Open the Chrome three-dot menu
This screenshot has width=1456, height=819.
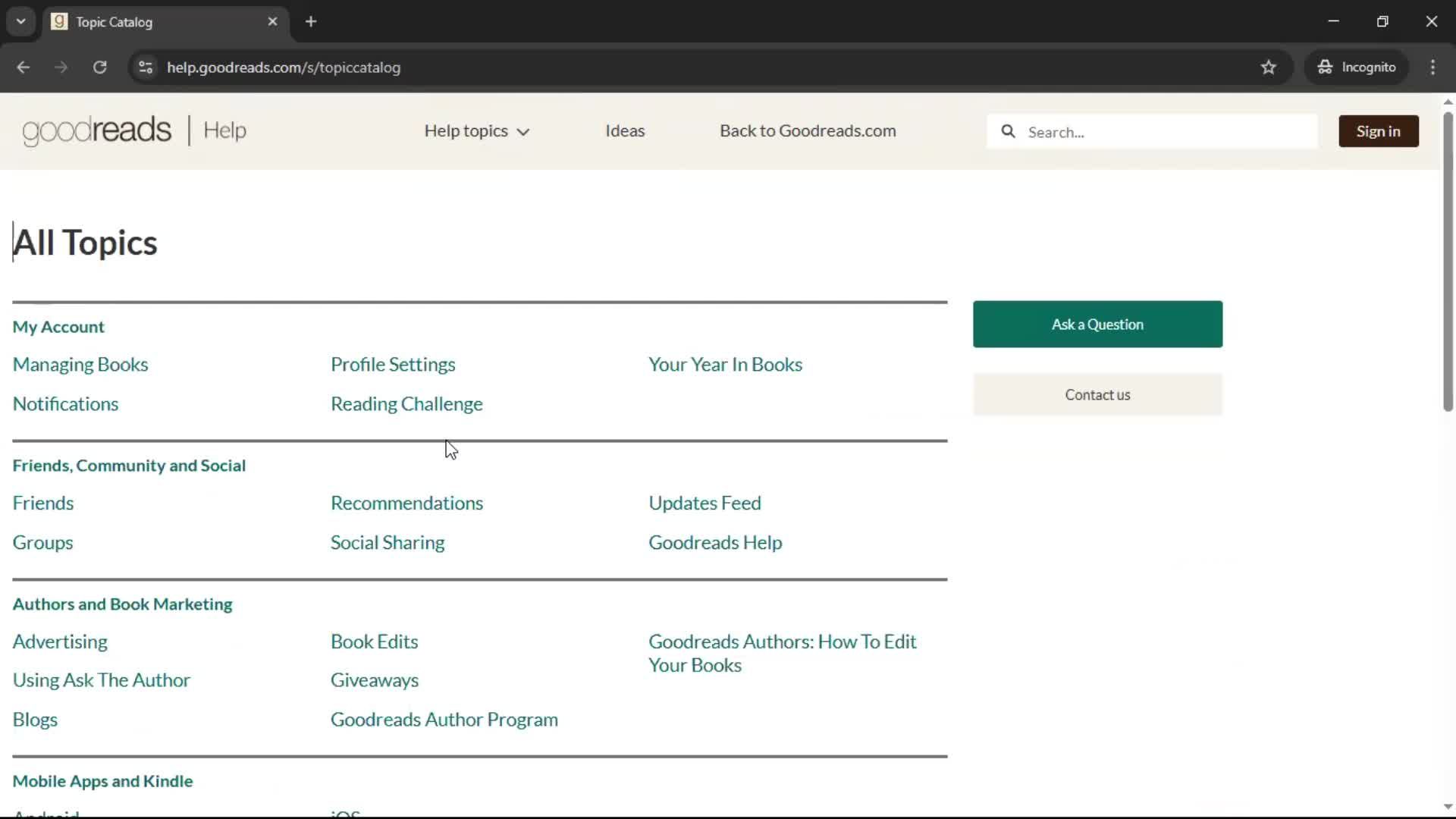click(x=1432, y=67)
